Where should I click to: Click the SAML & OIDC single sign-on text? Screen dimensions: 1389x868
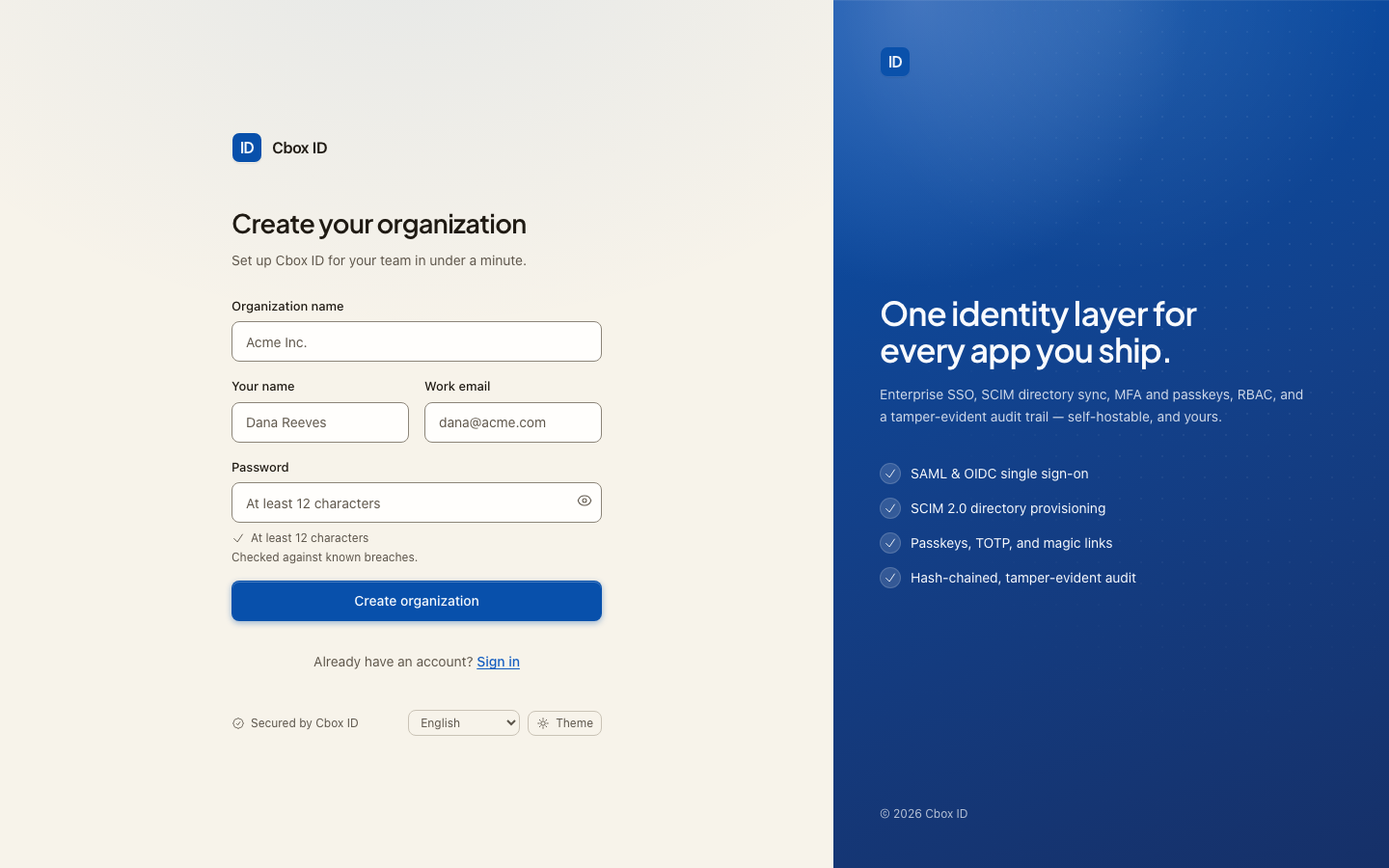tap(999, 474)
